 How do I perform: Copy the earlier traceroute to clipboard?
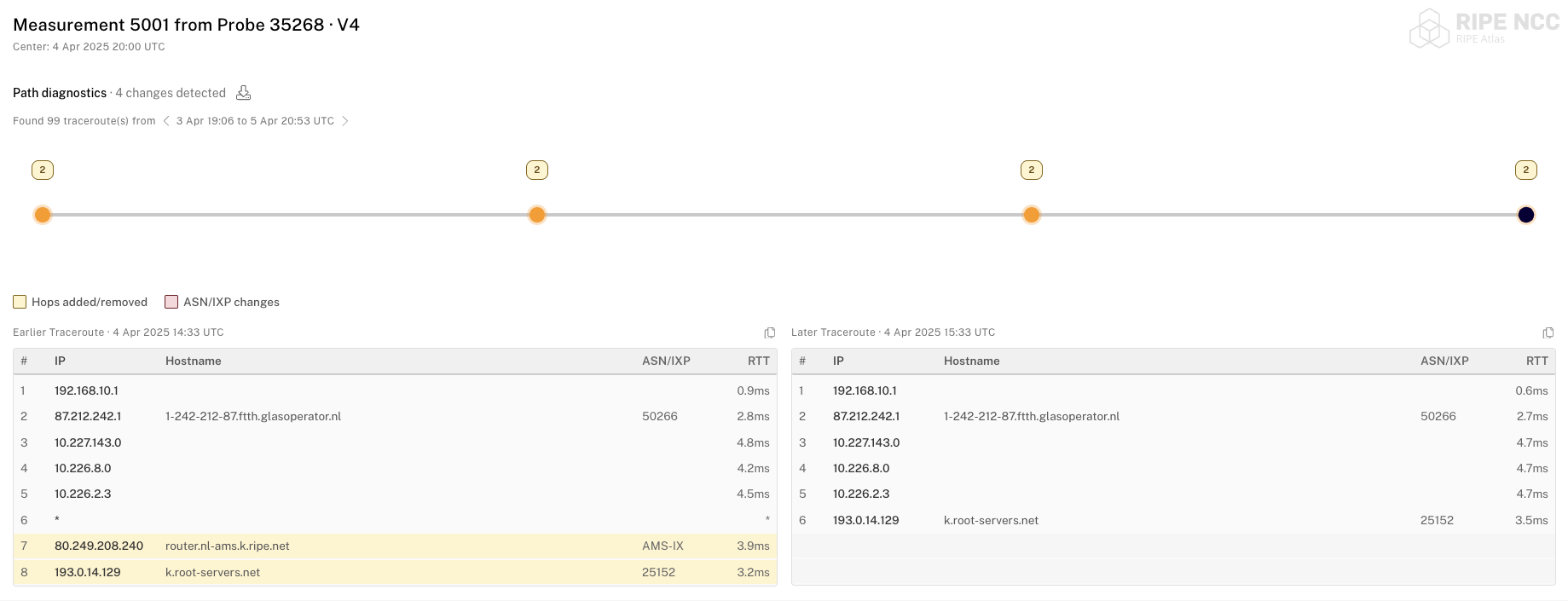coord(770,332)
